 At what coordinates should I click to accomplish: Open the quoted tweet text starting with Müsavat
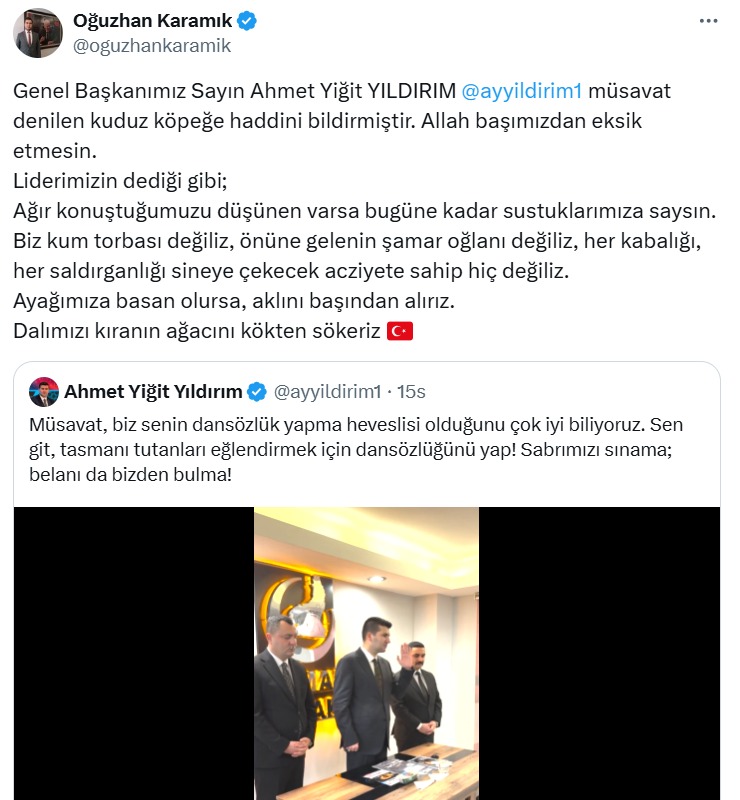[x=356, y=449]
